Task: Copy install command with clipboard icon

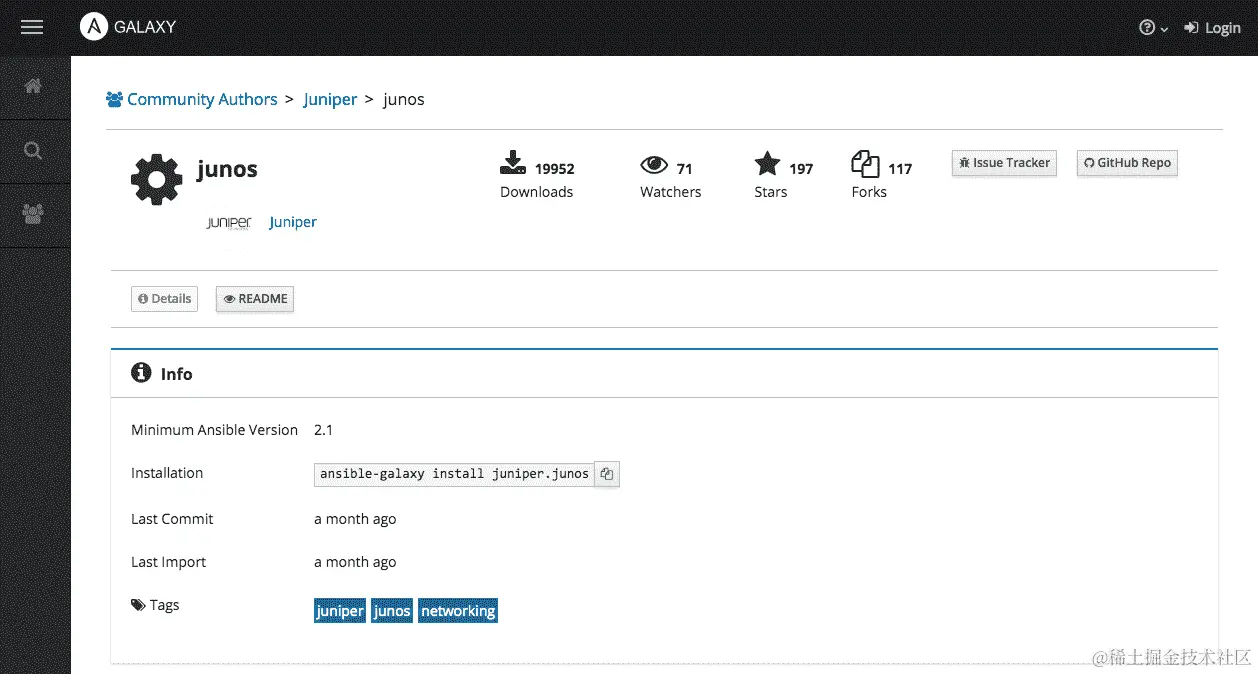Action: (x=607, y=474)
